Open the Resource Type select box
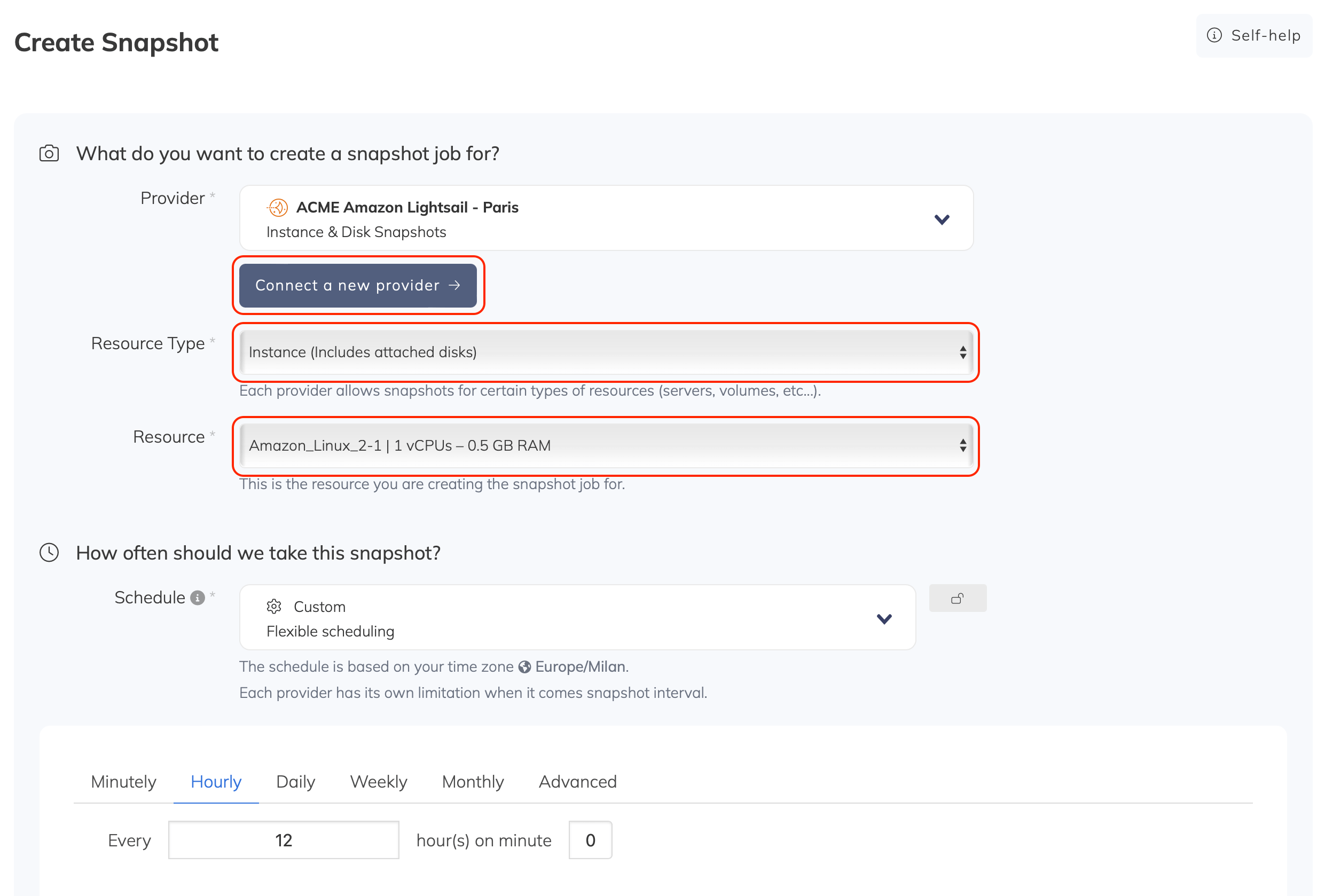Viewport: 1333px width, 896px height. [x=606, y=352]
